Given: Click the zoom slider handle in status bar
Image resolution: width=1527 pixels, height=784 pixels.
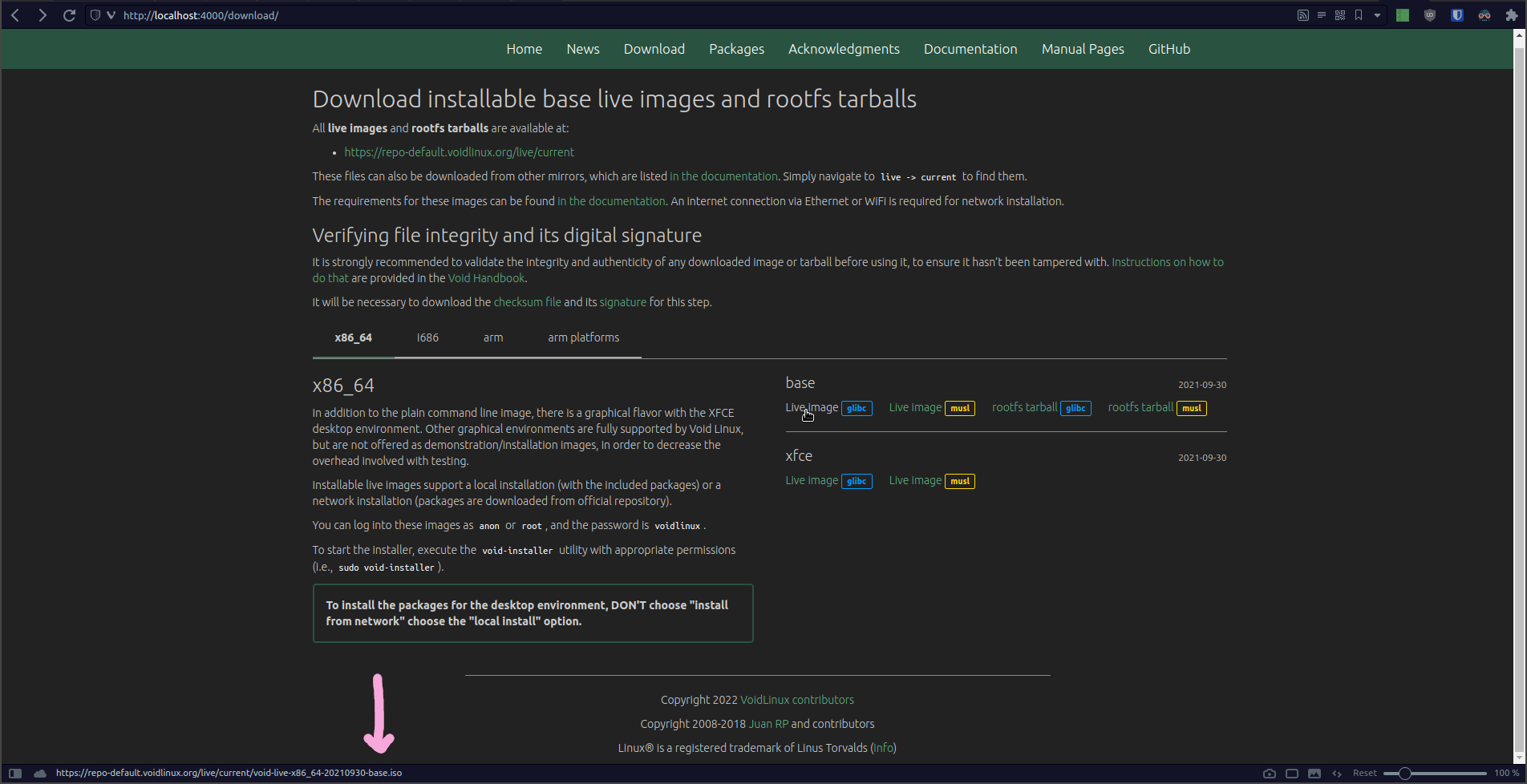Looking at the screenshot, I should (x=1404, y=774).
